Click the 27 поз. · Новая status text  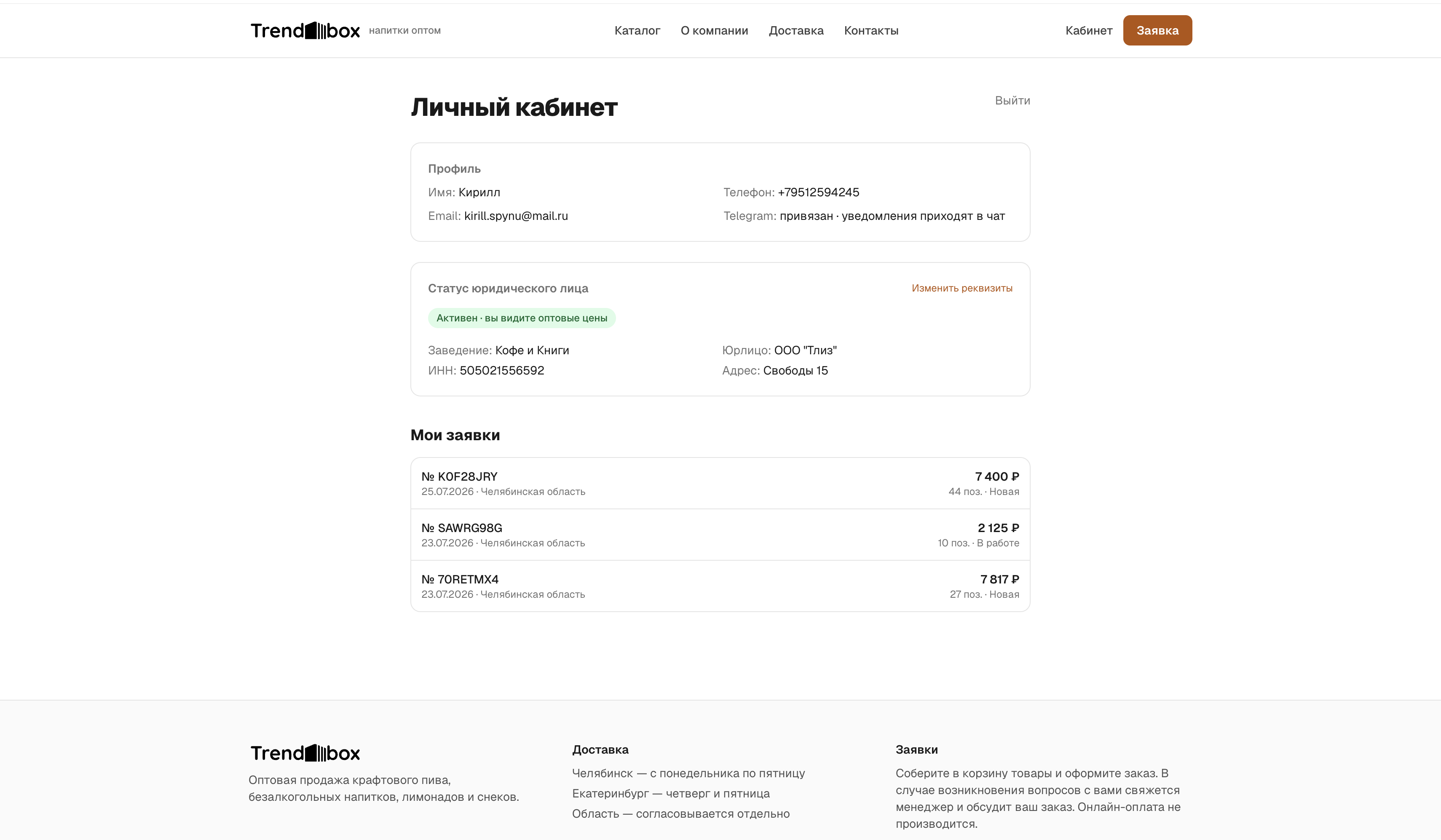pyautogui.click(x=984, y=595)
